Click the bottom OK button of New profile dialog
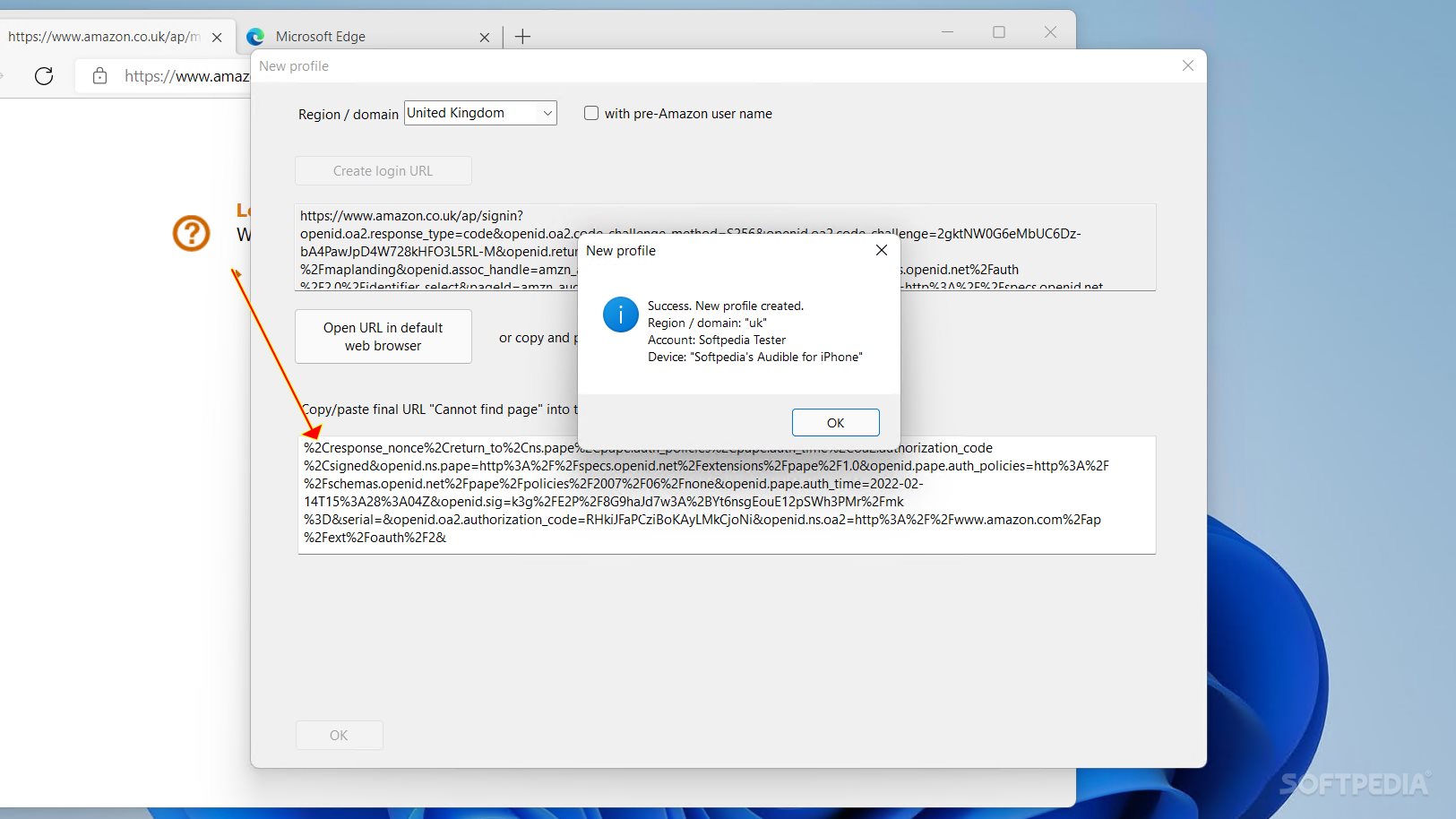1456x819 pixels. (339, 735)
